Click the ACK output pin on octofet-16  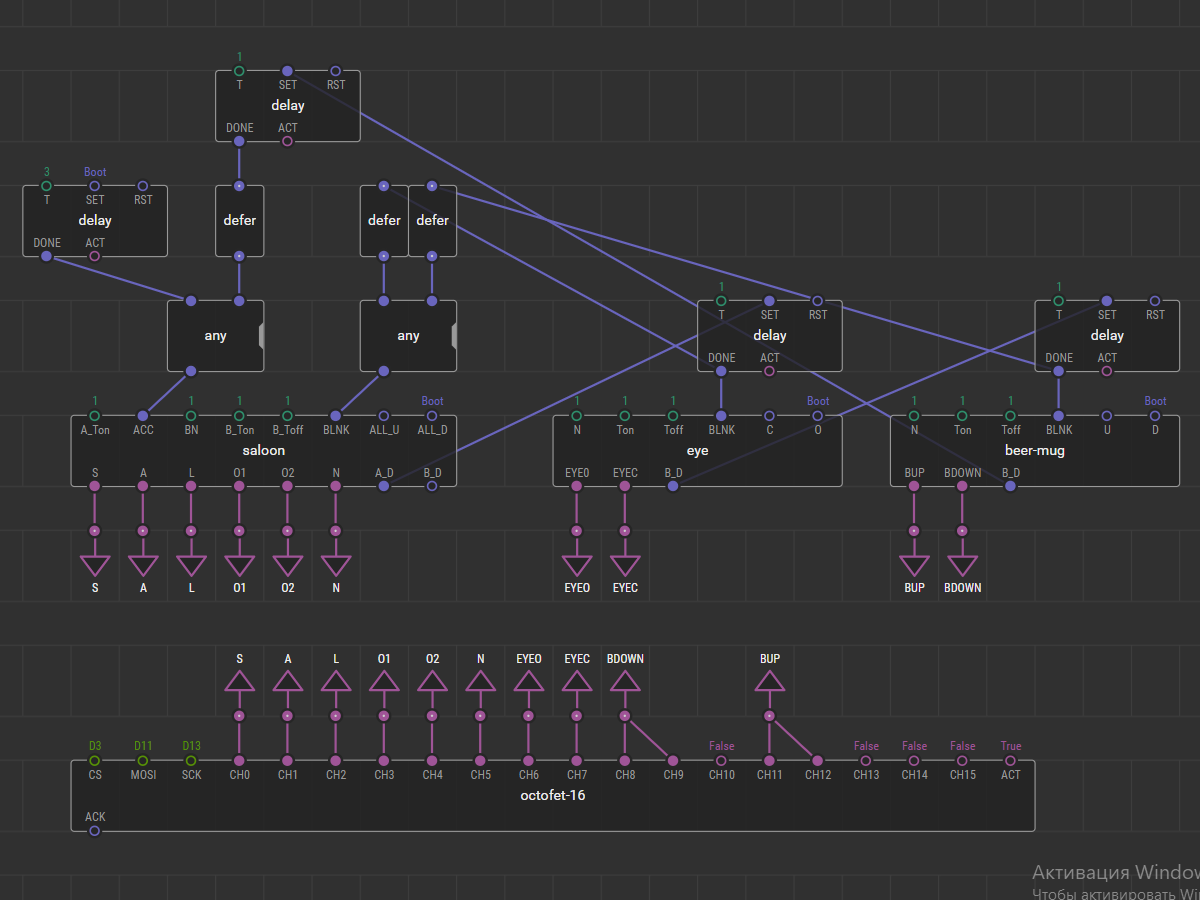[95, 831]
